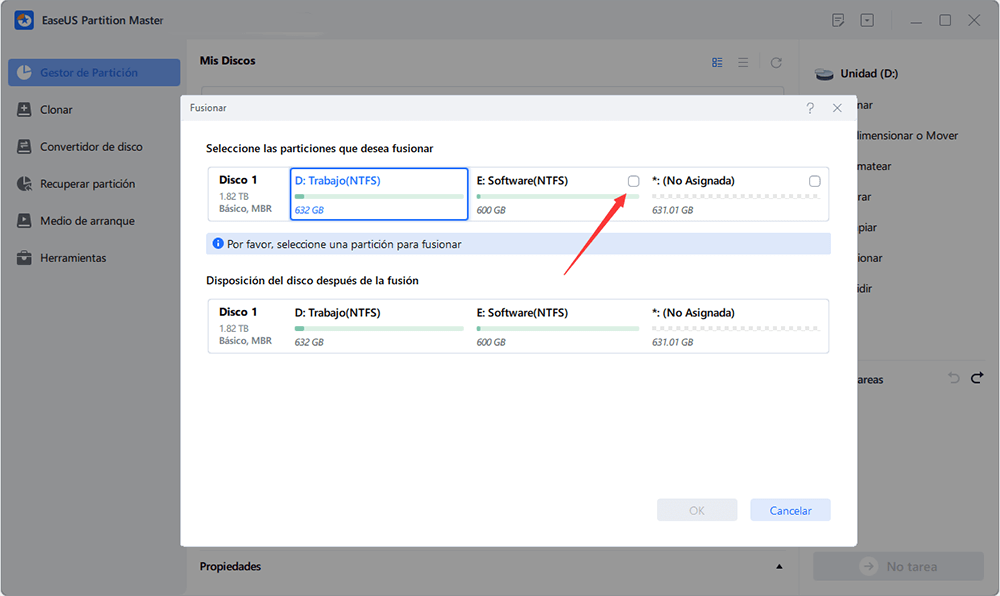The width and height of the screenshot is (1000, 596).
Task: Click the Unidad (D:) label
Action: 869,74
